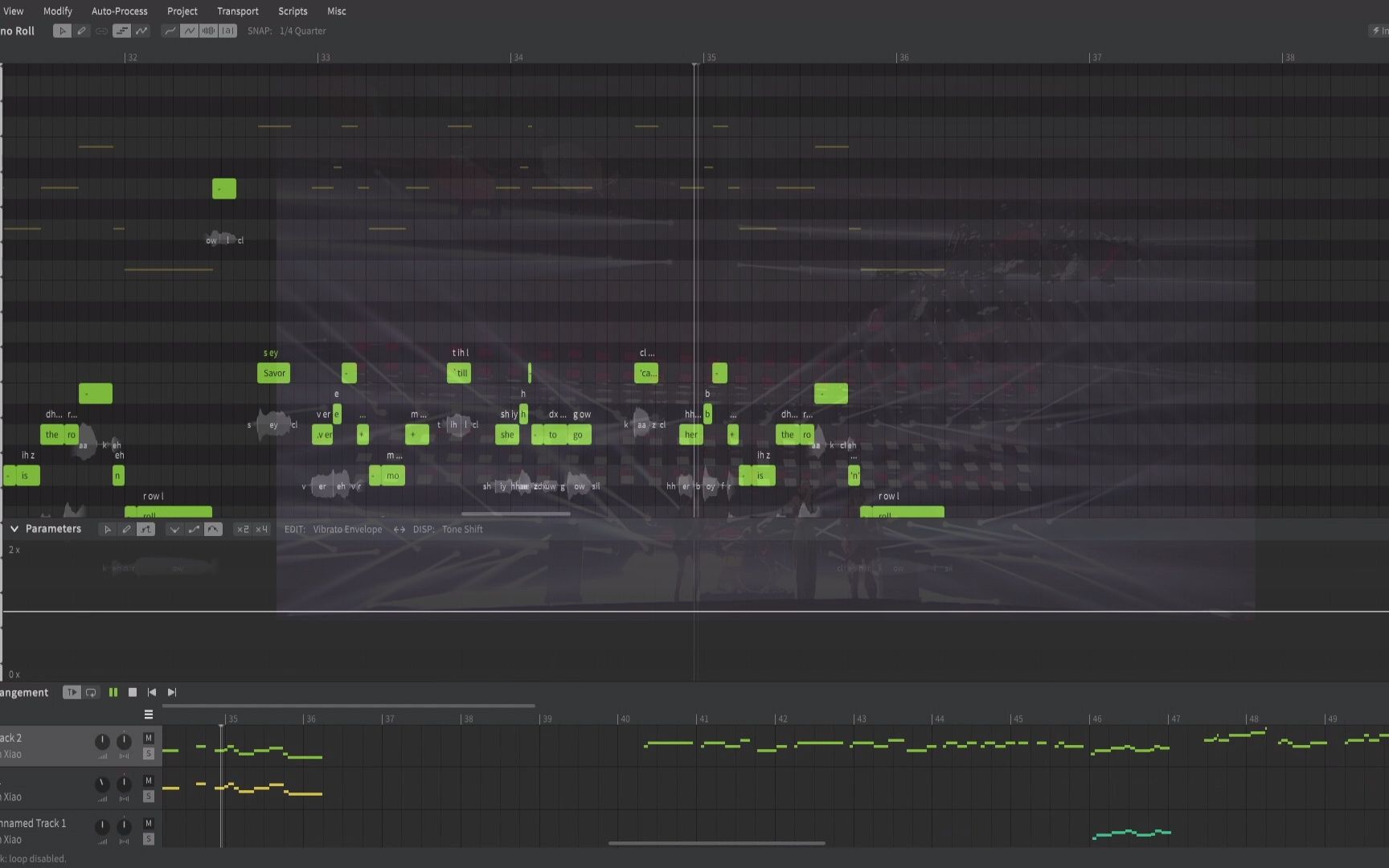Jump to end with skip-forward button
The image size is (1389, 868).
coord(171,692)
